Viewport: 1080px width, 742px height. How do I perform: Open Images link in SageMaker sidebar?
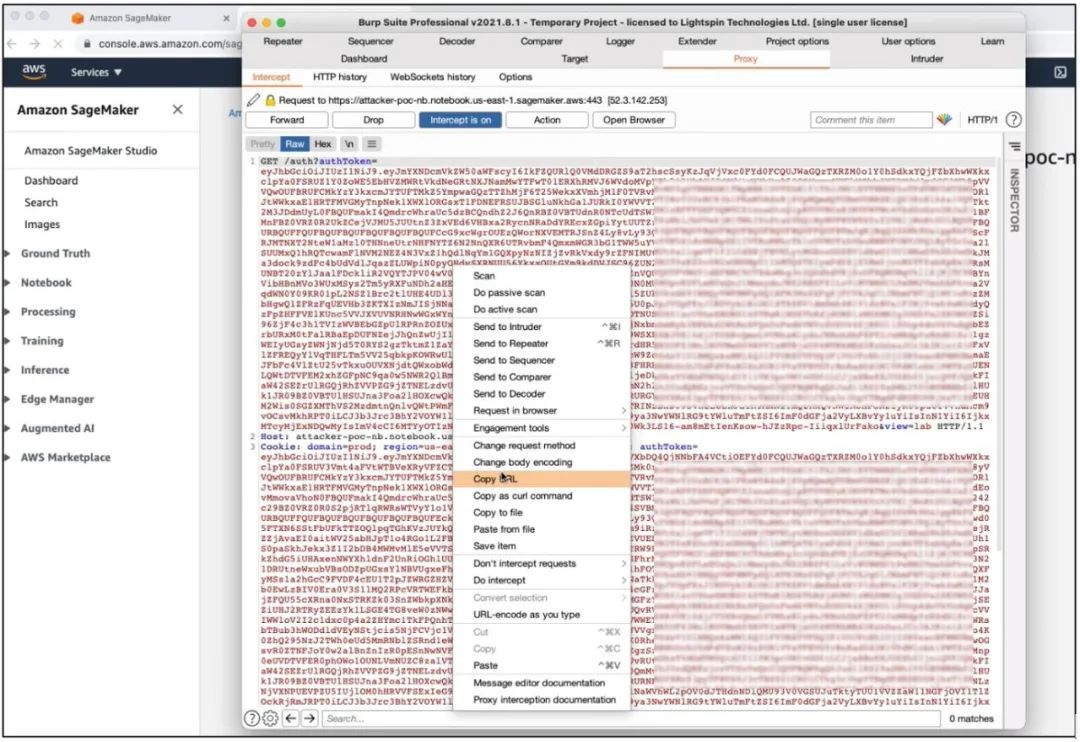(42, 225)
